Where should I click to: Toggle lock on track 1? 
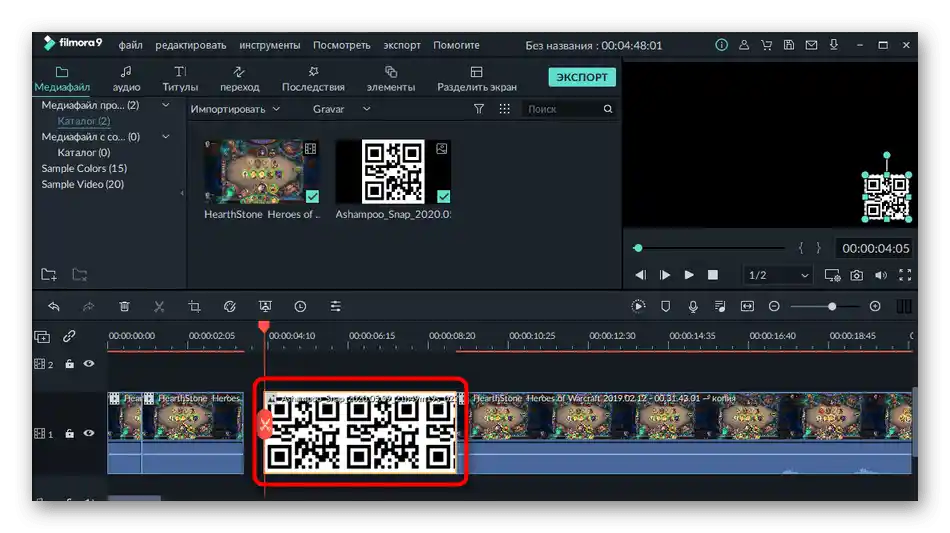pos(70,434)
